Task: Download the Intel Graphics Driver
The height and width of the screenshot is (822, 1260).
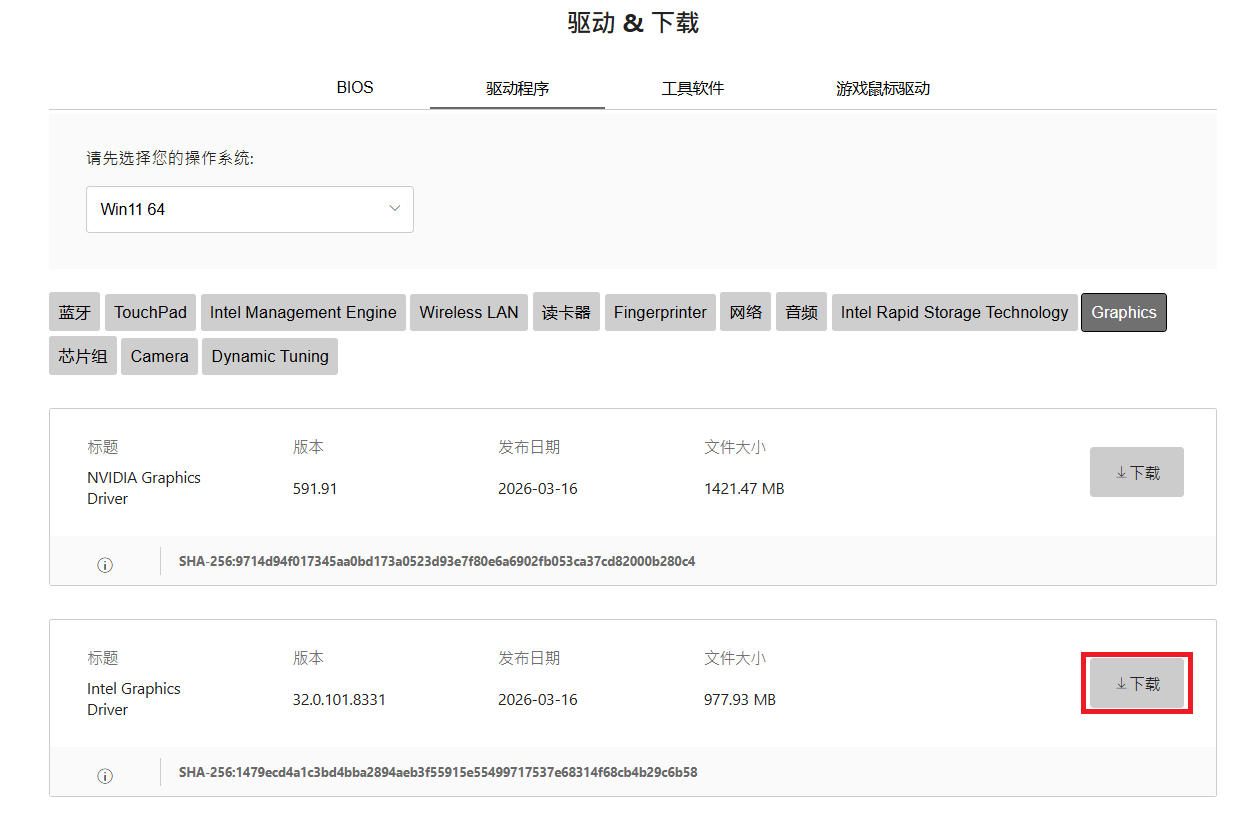Action: tap(1137, 683)
